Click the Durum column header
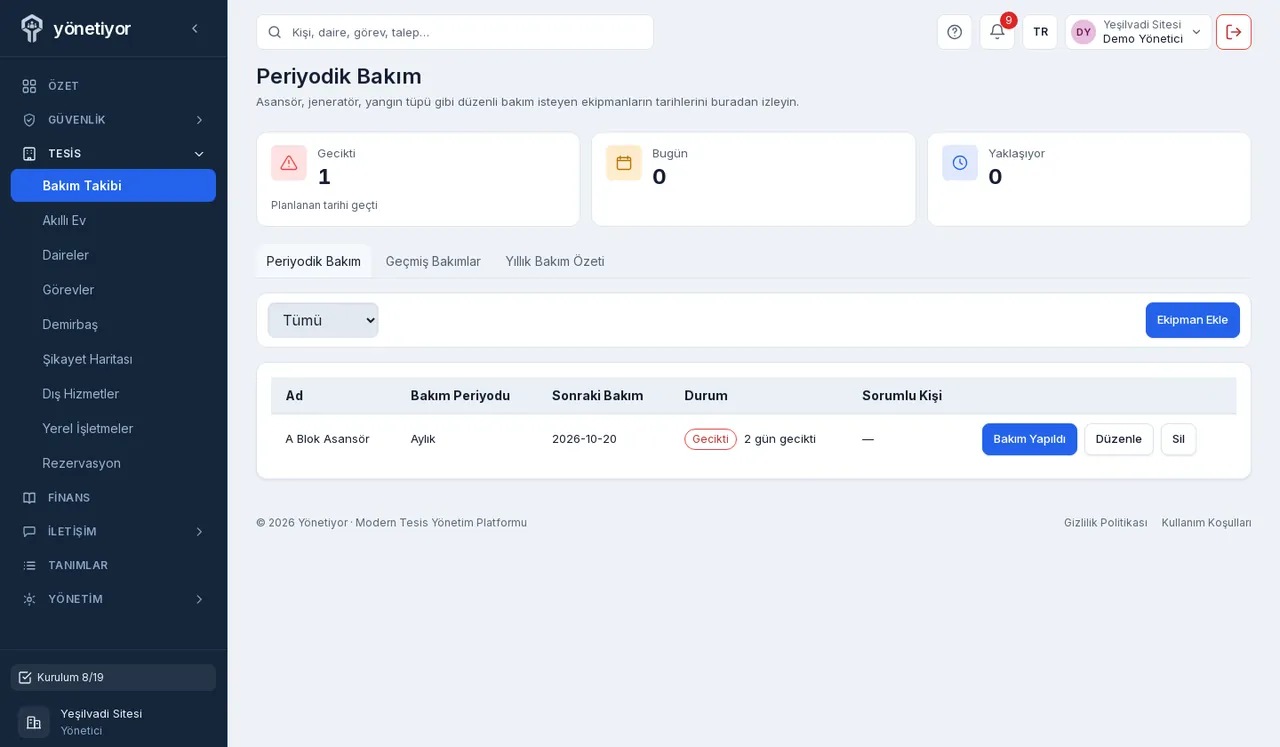 pyautogui.click(x=706, y=396)
